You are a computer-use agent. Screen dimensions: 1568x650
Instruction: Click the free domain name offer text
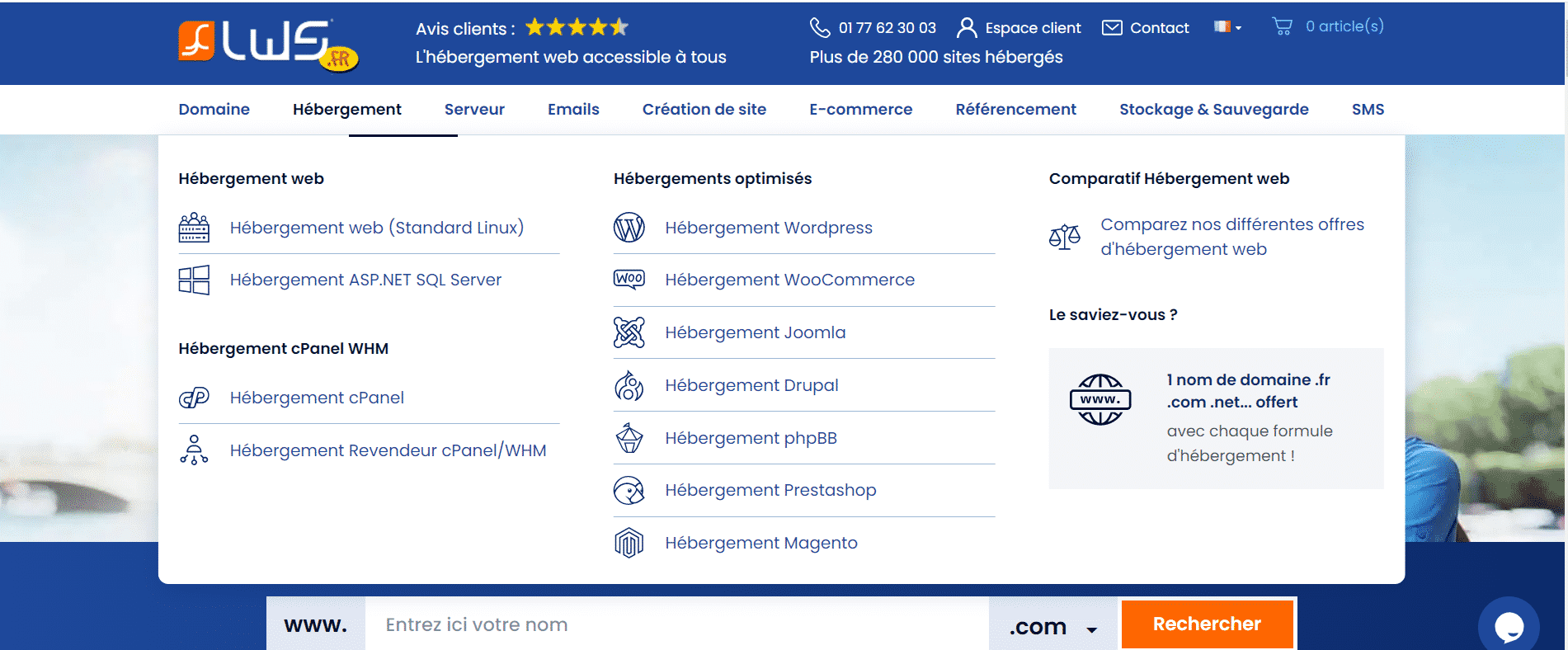[1250, 417]
